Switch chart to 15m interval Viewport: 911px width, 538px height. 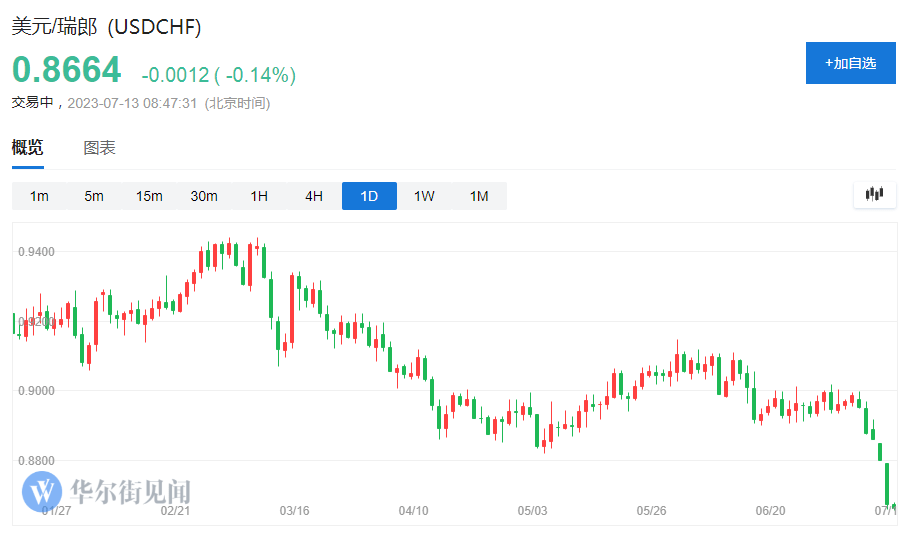tap(149, 196)
